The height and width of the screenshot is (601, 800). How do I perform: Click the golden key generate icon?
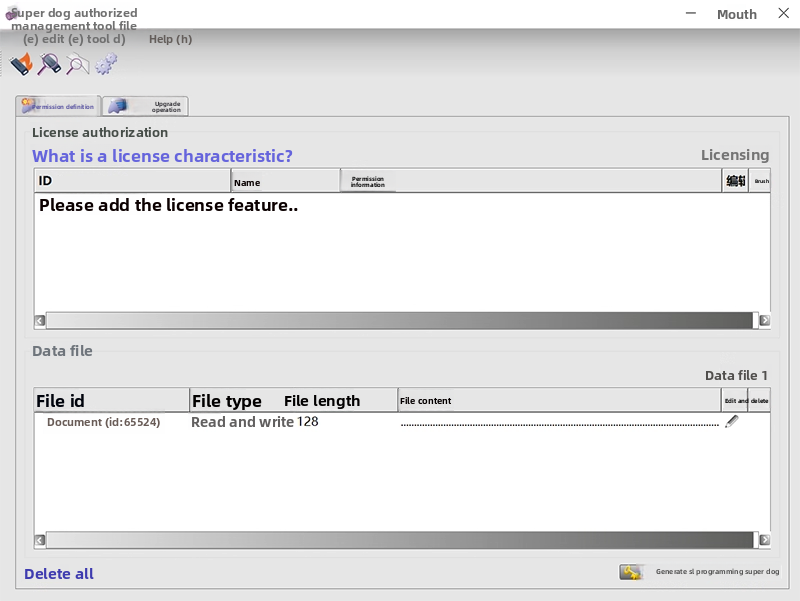tap(630, 572)
